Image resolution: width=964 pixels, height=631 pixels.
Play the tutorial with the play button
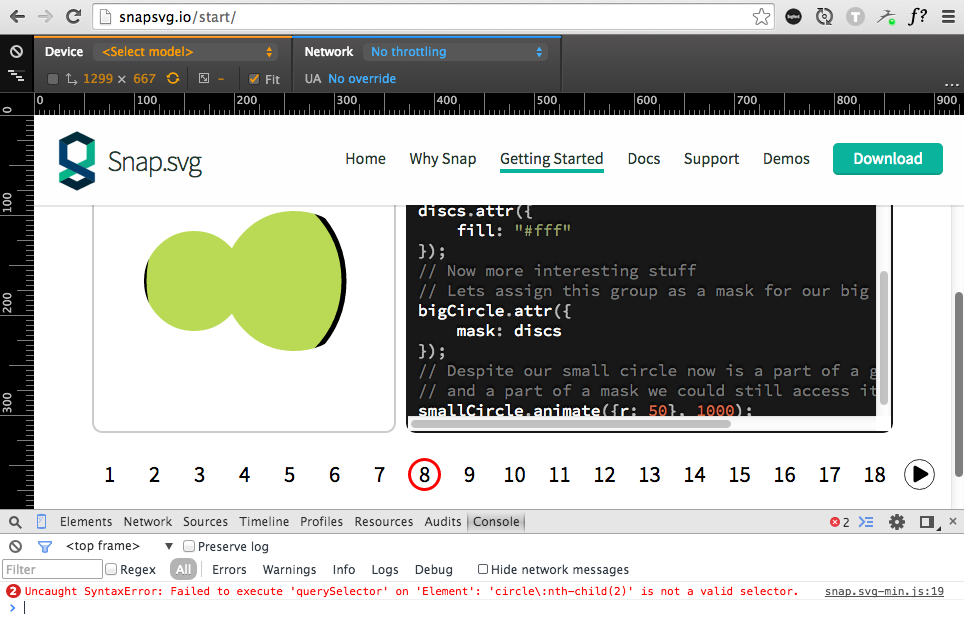tap(919, 474)
